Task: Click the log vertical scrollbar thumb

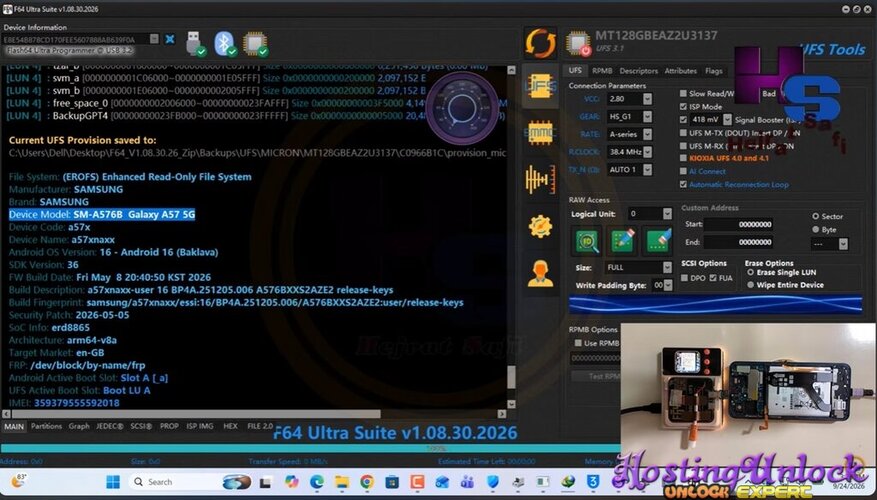Action: (511, 377)
